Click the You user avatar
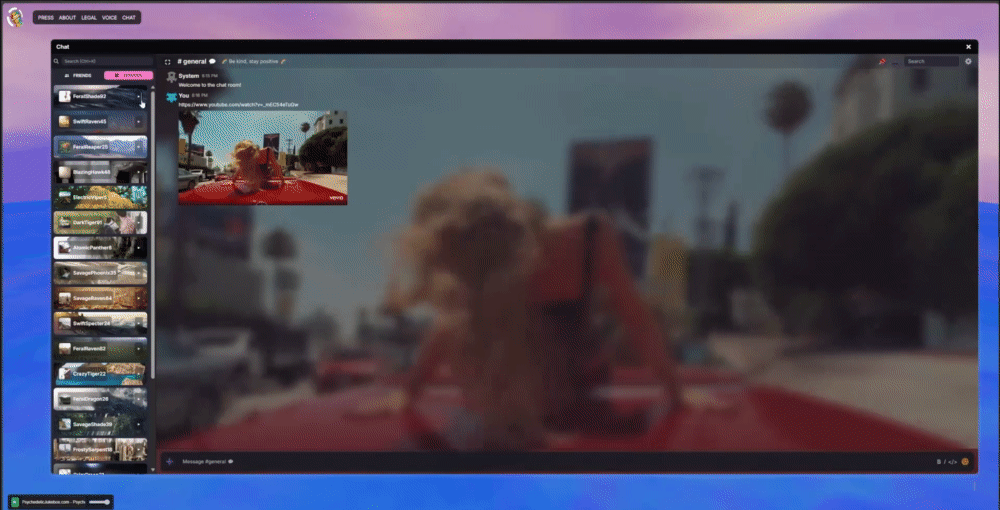 [x=171, y=96]
